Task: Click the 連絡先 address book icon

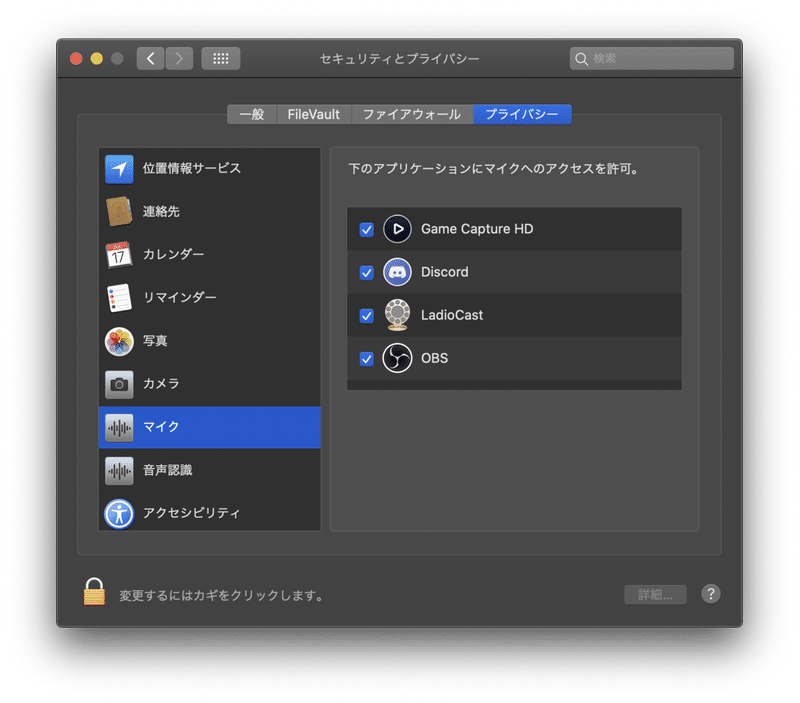Action: [119, 212]
